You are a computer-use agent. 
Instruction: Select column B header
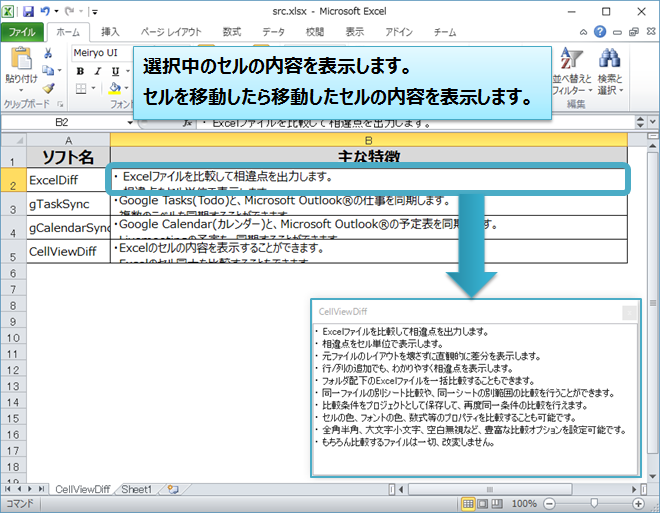tap(369, 140)
